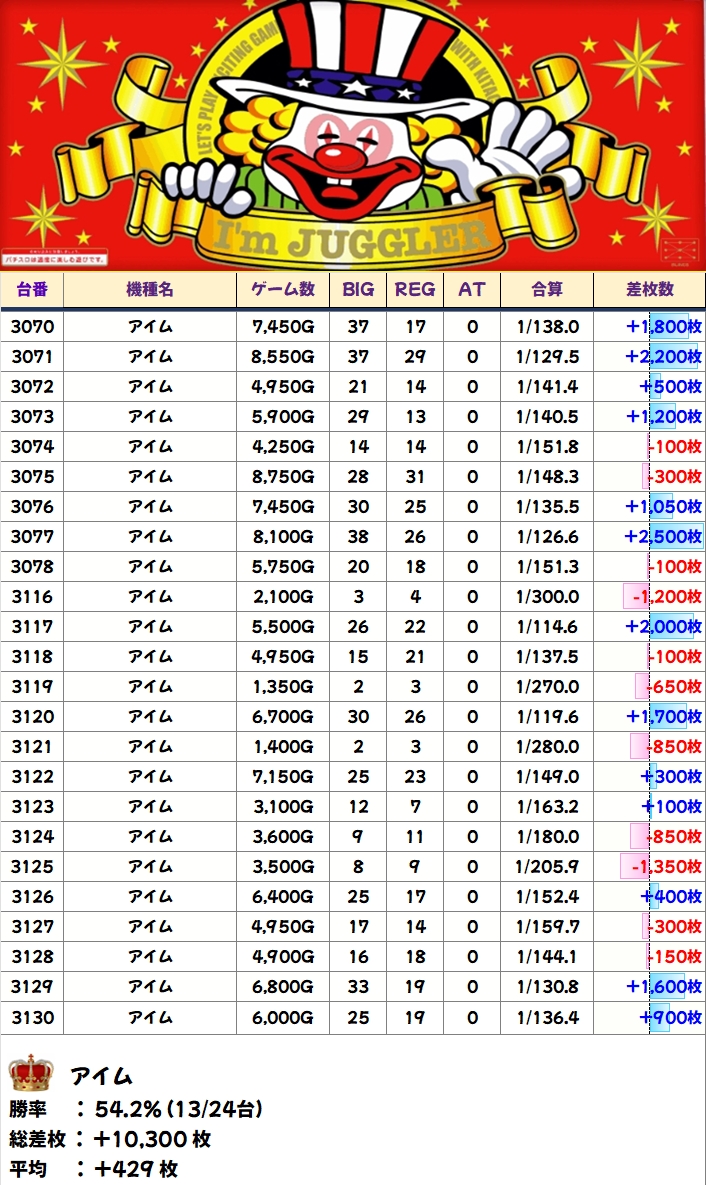Click the 8,750G game count cell
706x1185 pixels.
coord(283,477)
